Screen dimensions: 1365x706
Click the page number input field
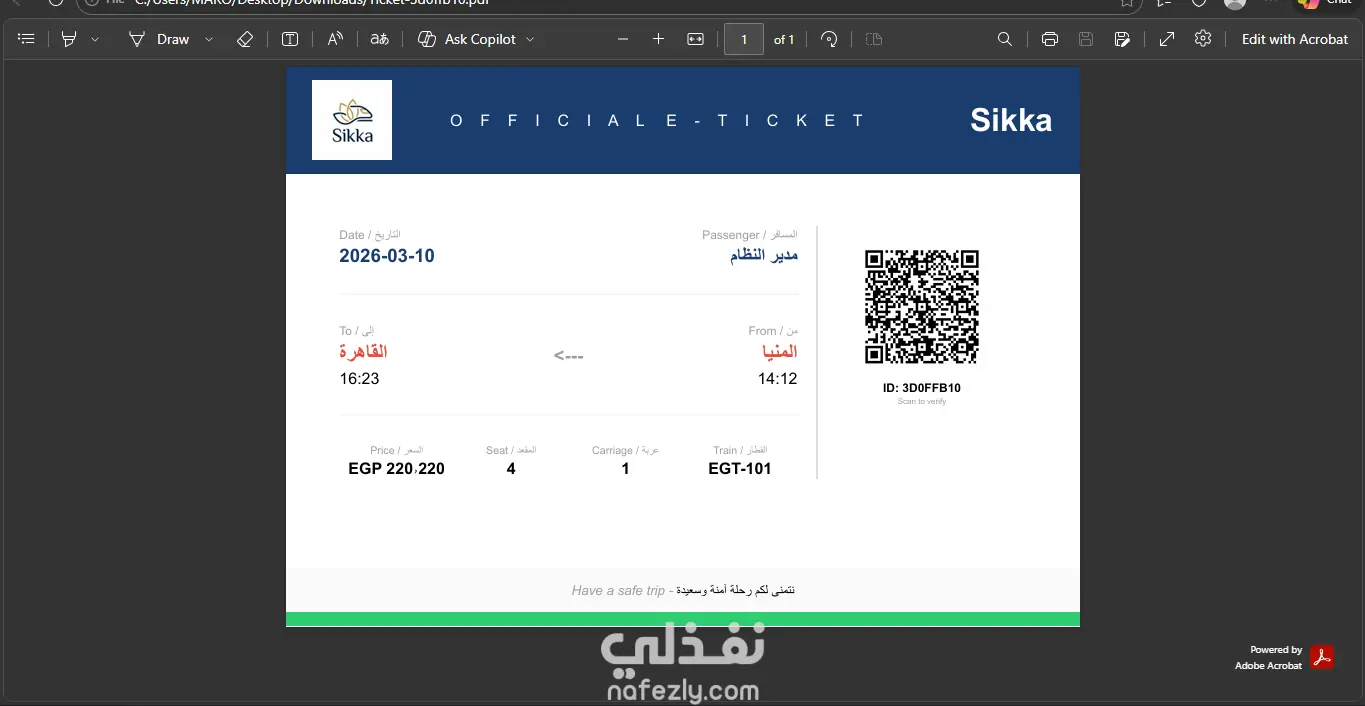[744, 39]
